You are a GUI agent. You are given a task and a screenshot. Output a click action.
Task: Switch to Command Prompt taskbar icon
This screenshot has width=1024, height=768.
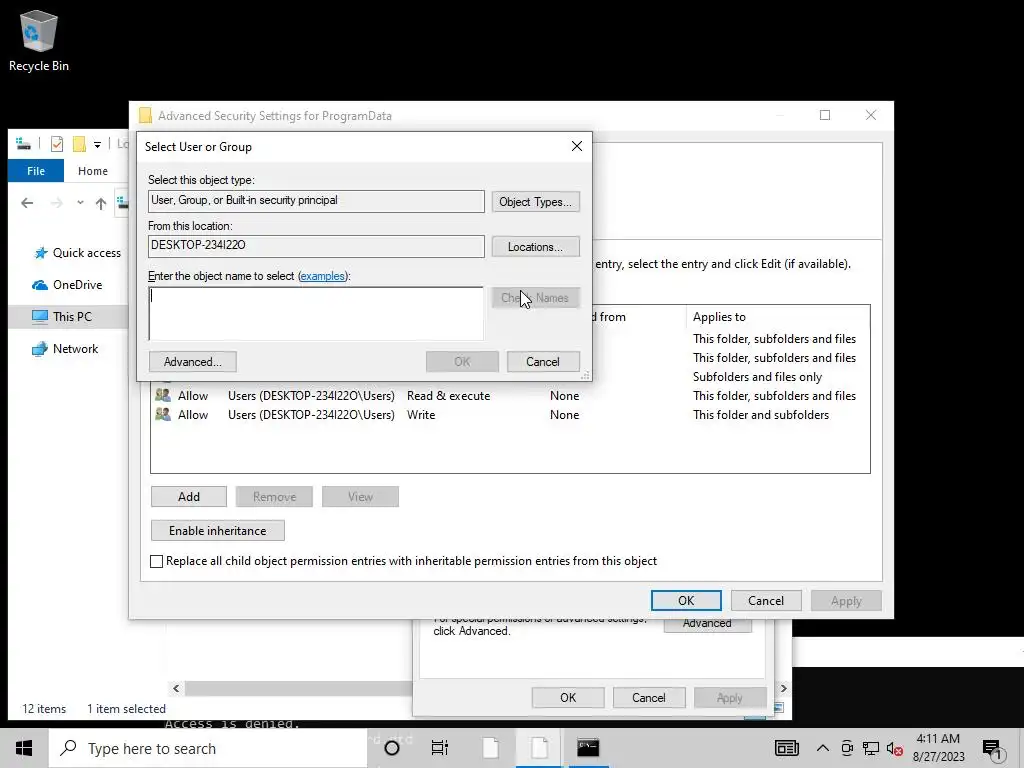(588, 748)
